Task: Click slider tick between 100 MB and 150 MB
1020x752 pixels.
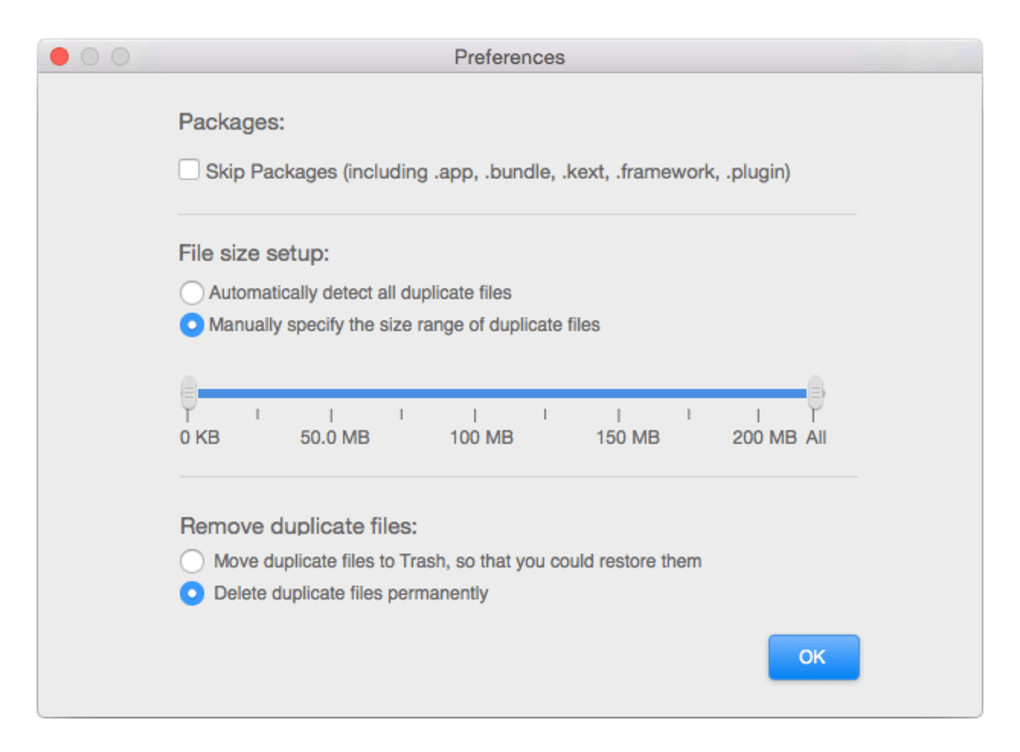Action: point(545,413)
